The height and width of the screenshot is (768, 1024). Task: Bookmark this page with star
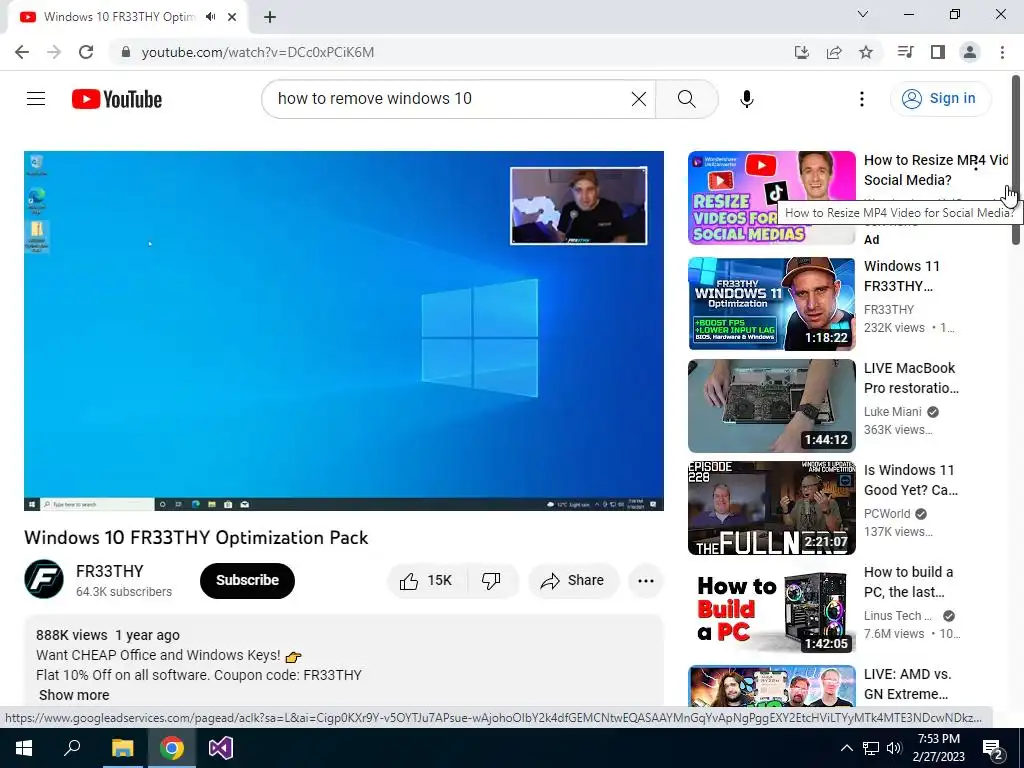tap(866, 52)
